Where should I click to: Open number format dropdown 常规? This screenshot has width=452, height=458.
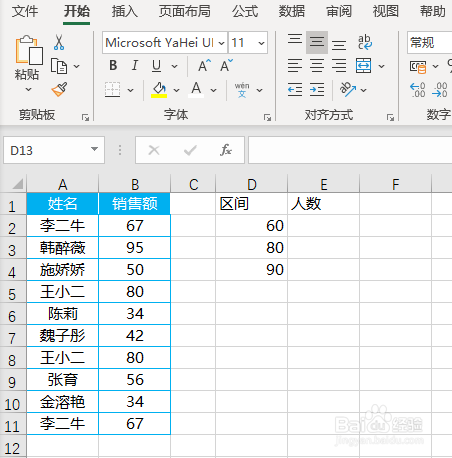pos(430,43)
